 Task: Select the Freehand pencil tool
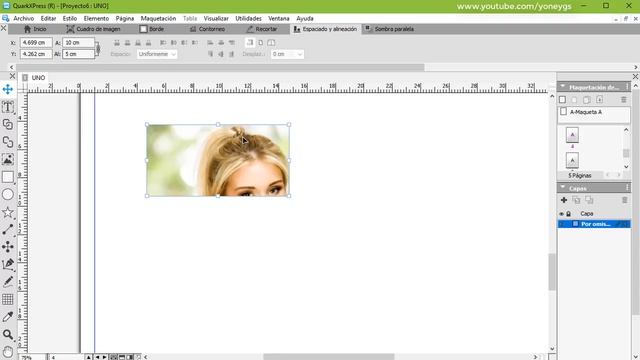(8, 282)
